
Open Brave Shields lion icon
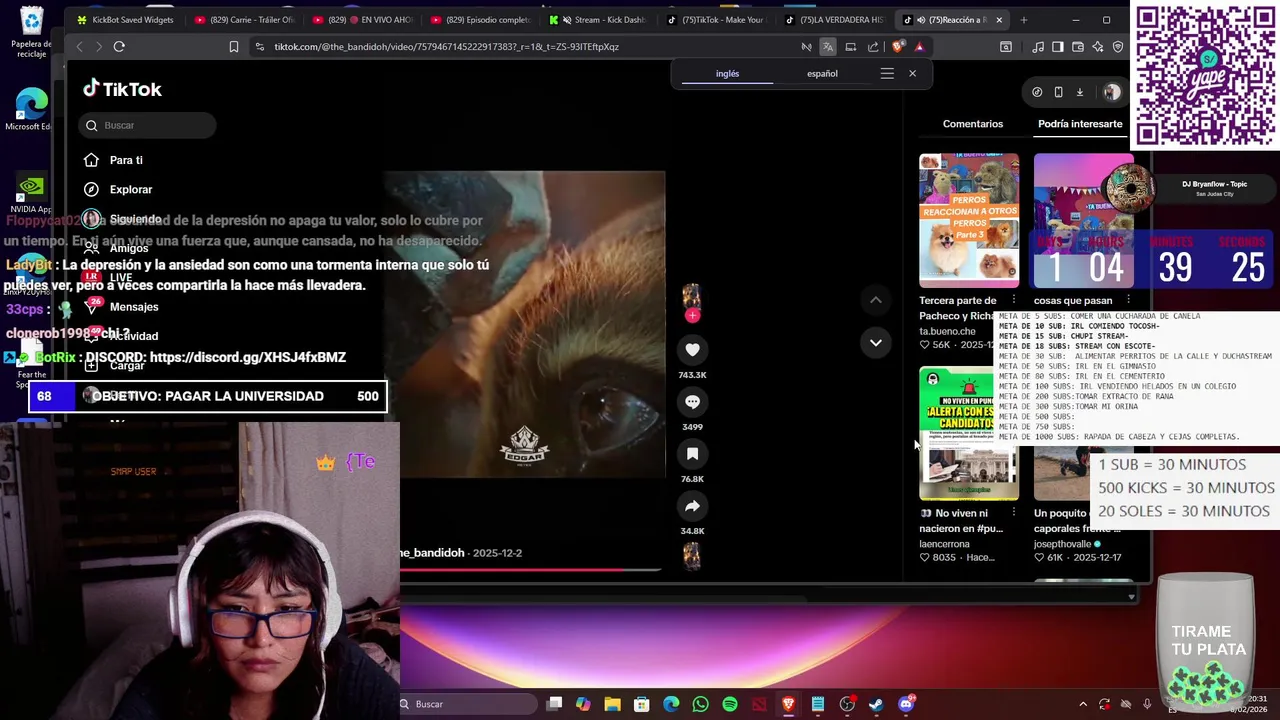(897, 46)
